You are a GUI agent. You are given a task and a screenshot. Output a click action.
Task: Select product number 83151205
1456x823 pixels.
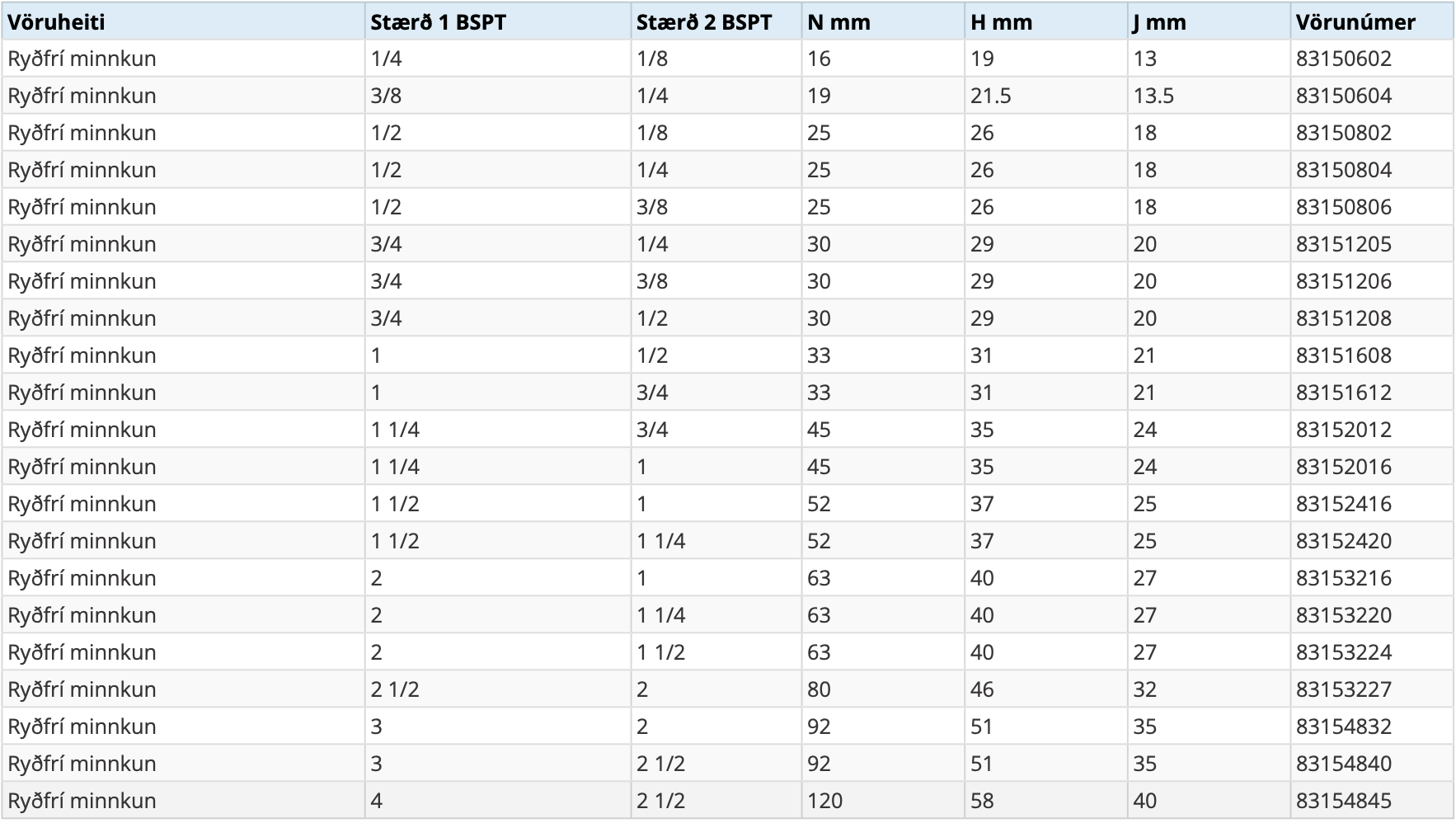click(1343, 244)
